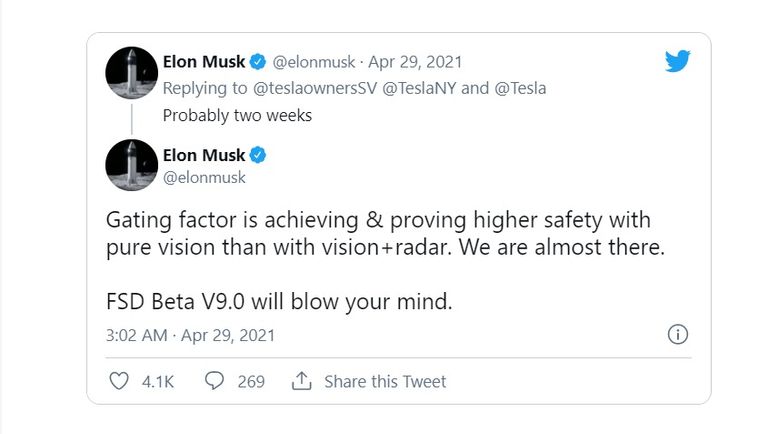This screenshot has width=768, height=434.
Task: Click verified badge beside main Elon Musk name
Action: [x=258, y=155]
